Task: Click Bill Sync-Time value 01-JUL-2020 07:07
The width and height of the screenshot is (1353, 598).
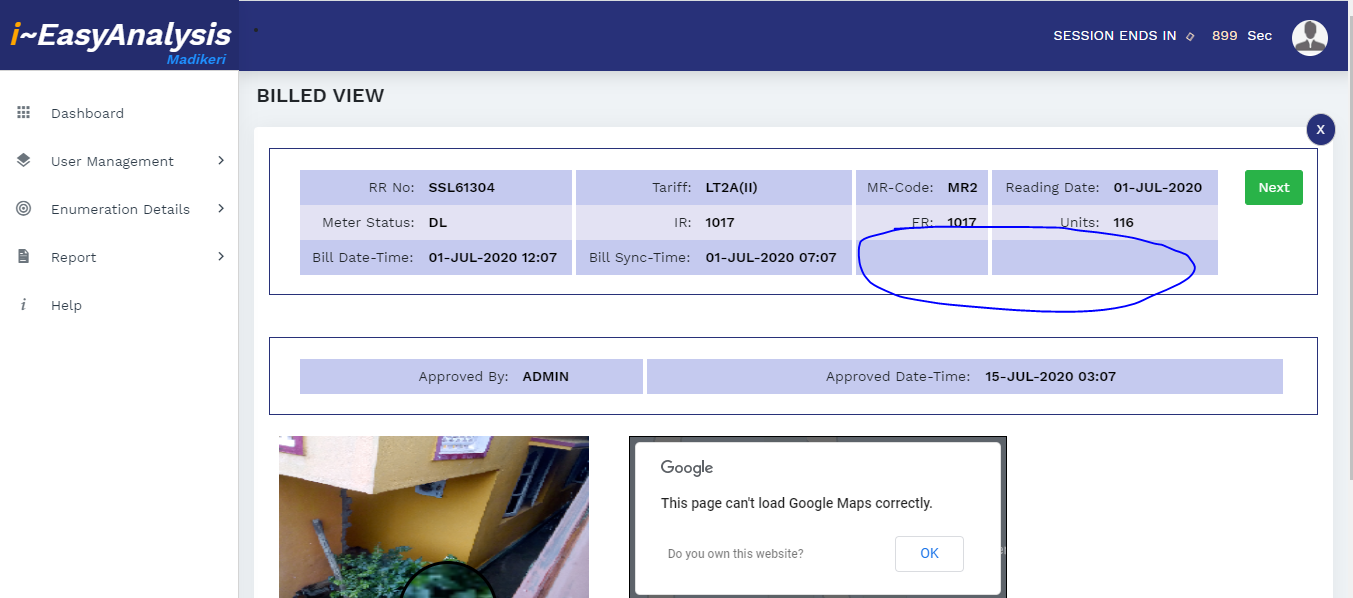Action: tap(771, 257)
